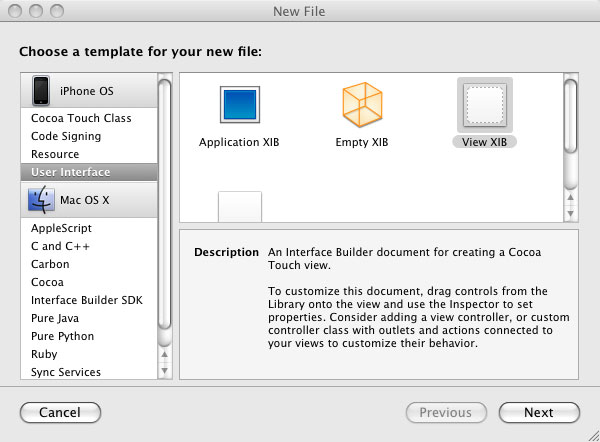Click the Mac OS X section header

tap(89, 200)
